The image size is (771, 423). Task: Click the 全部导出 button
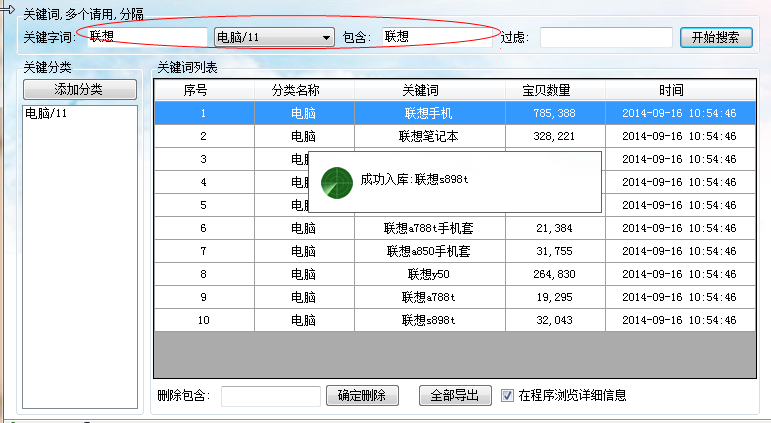(455, 395)
